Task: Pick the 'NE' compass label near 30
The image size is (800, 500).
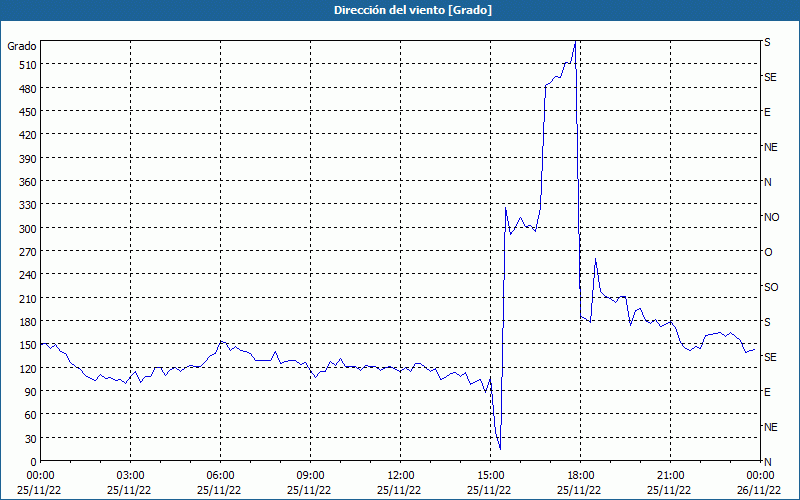Action: click(770, 427)
